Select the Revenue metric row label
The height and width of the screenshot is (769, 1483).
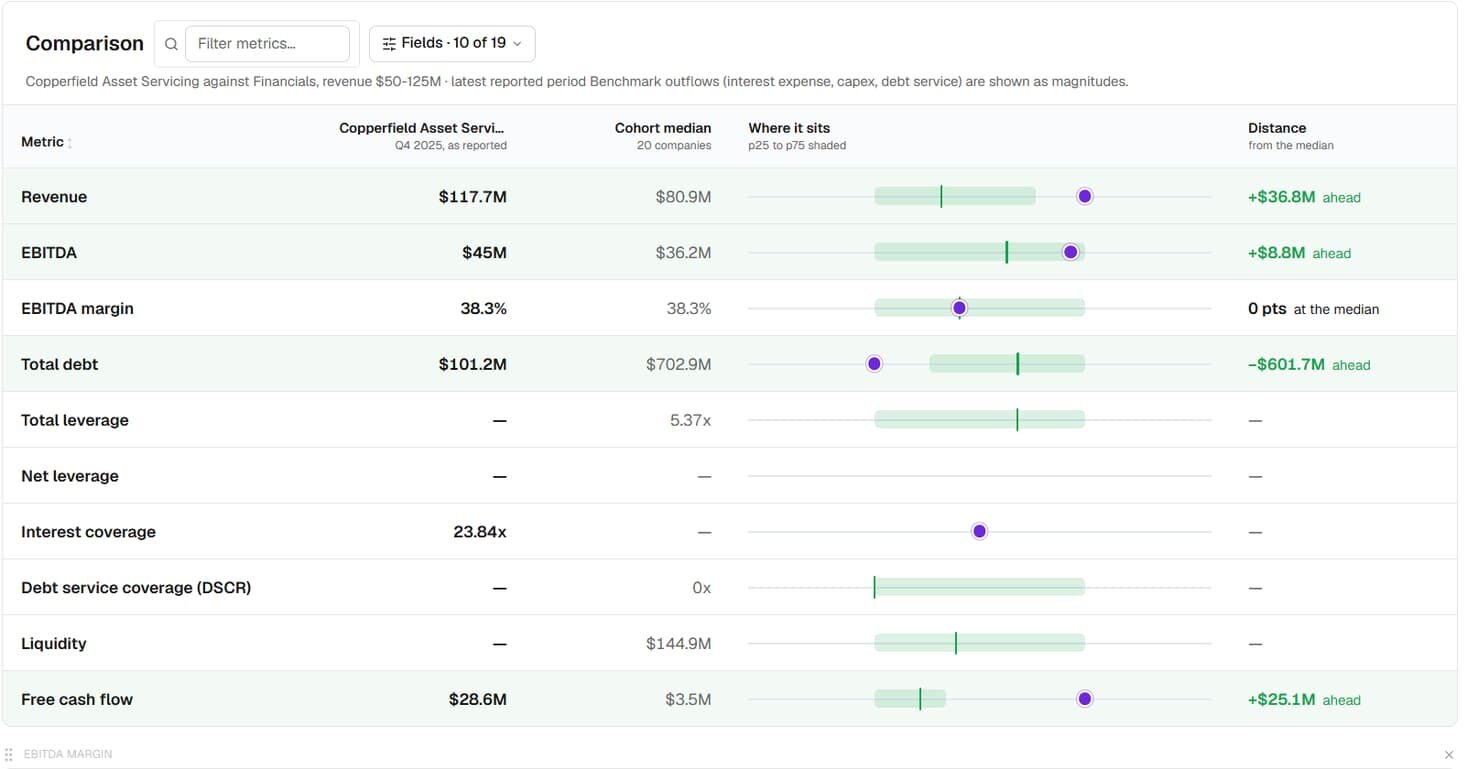[x=54, y=197]
